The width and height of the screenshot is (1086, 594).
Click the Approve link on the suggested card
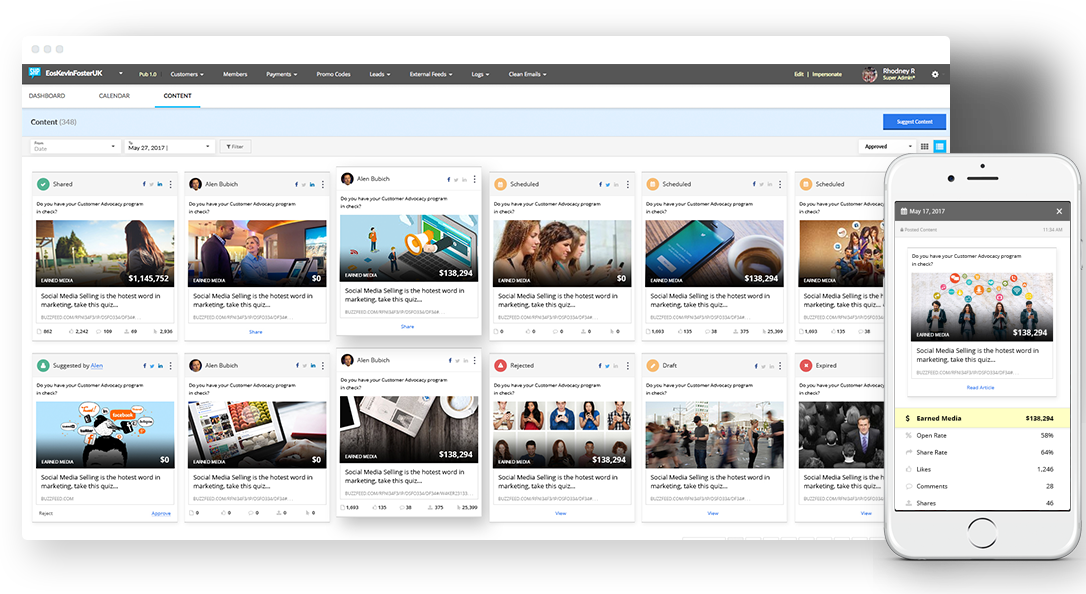pos(161,513)
